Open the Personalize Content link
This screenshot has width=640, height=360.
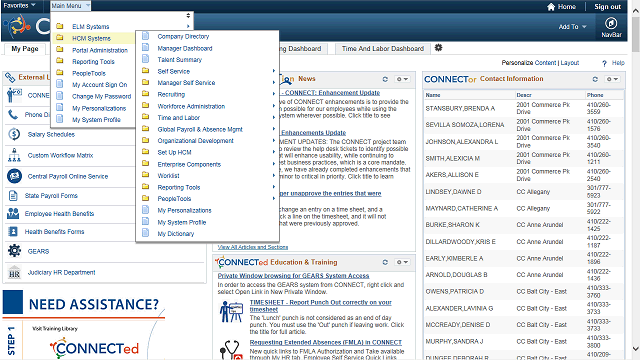click(x=529, y=63)
